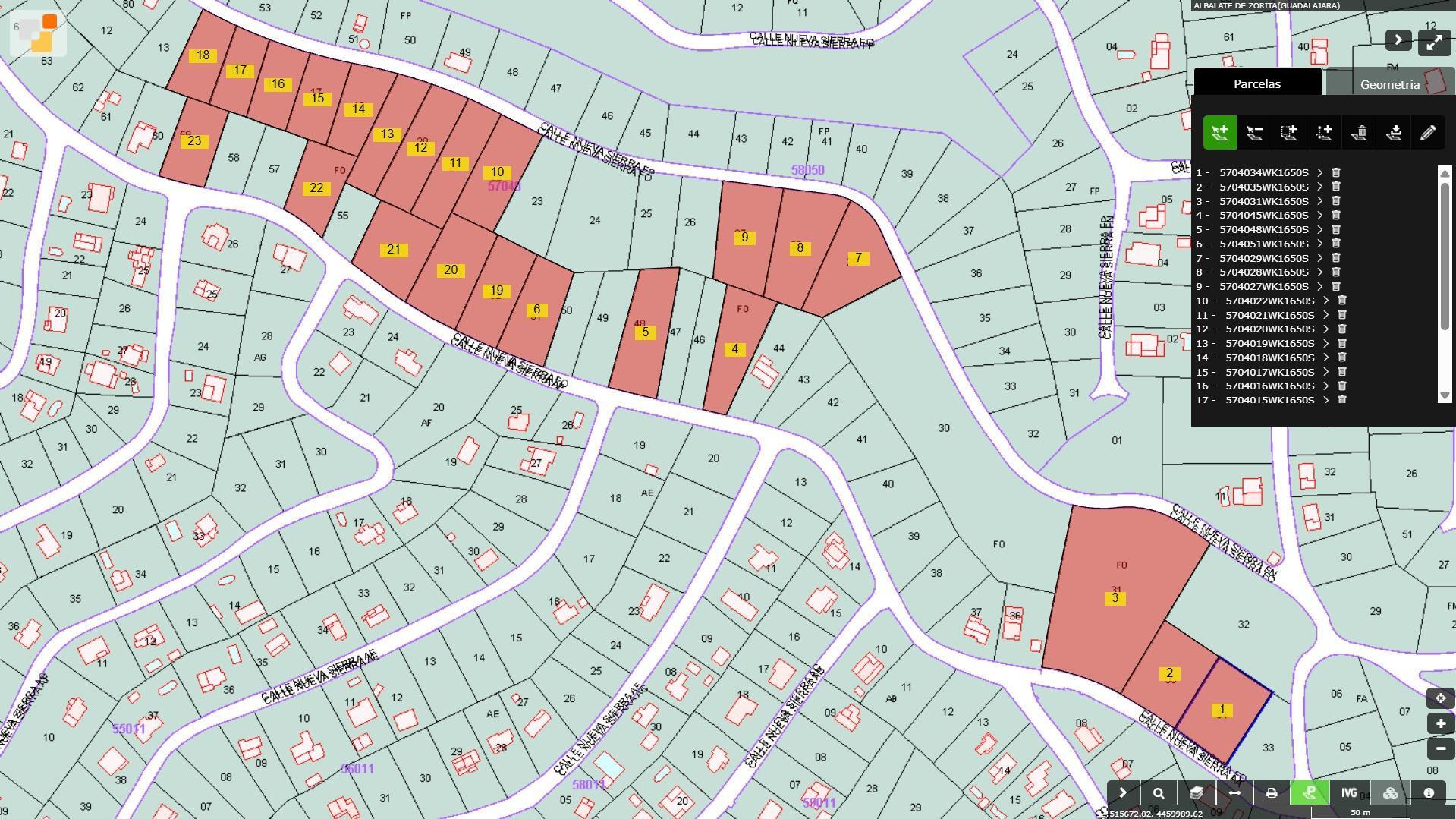
Task: Choose the add parcels by line tool
Action: pyautogui.click(x=1324, y=133)
